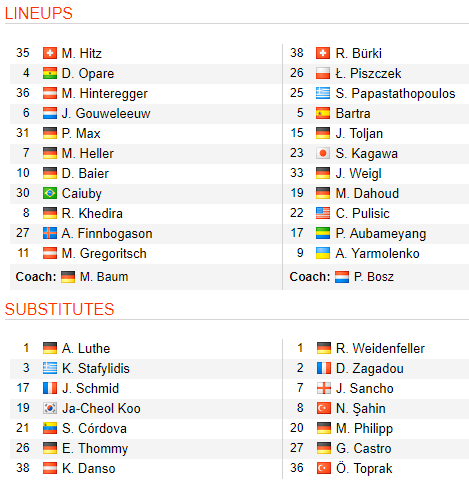
Task: Open A. Yarmolenko's player page
Action: (377, 254)
